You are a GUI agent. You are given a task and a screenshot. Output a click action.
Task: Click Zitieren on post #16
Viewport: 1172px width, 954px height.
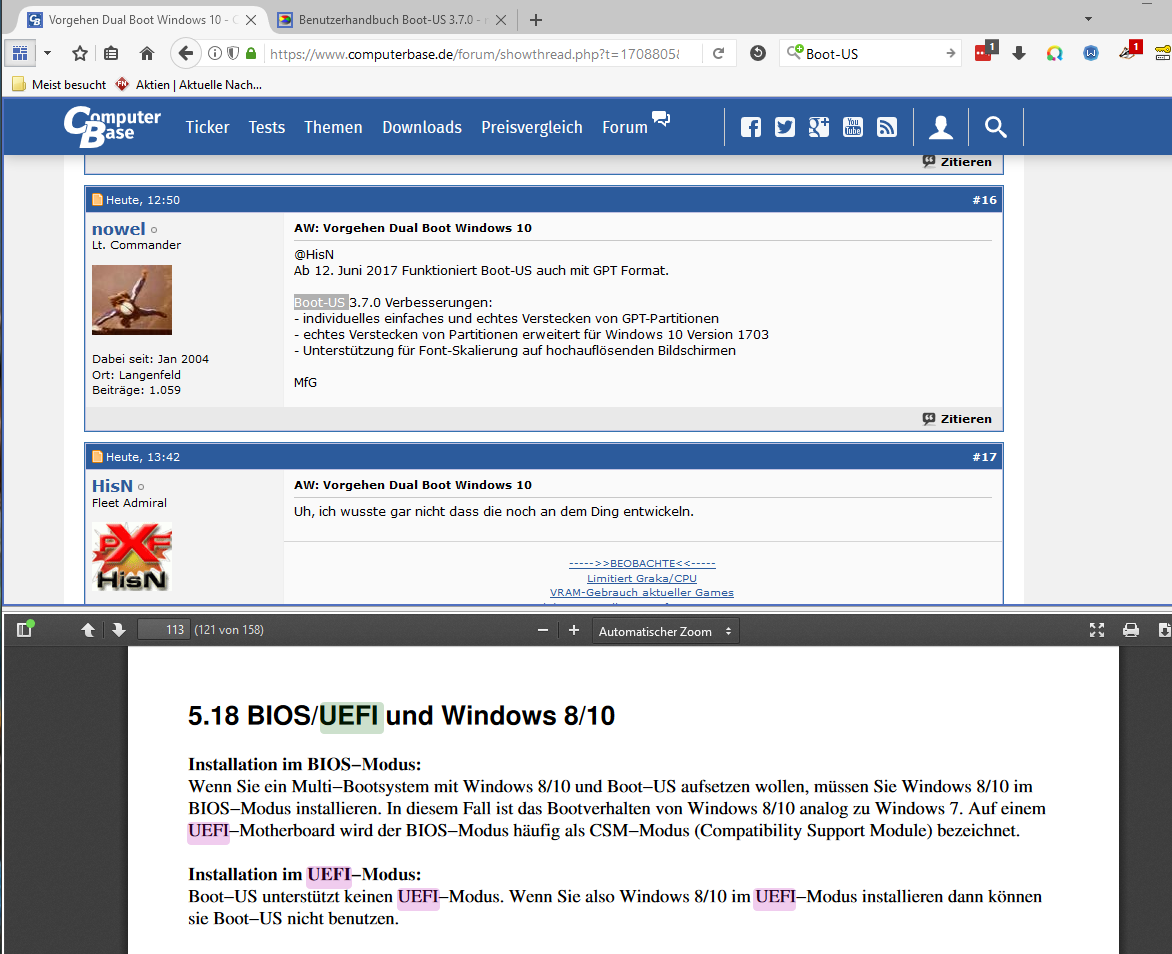tap(957, 419)
